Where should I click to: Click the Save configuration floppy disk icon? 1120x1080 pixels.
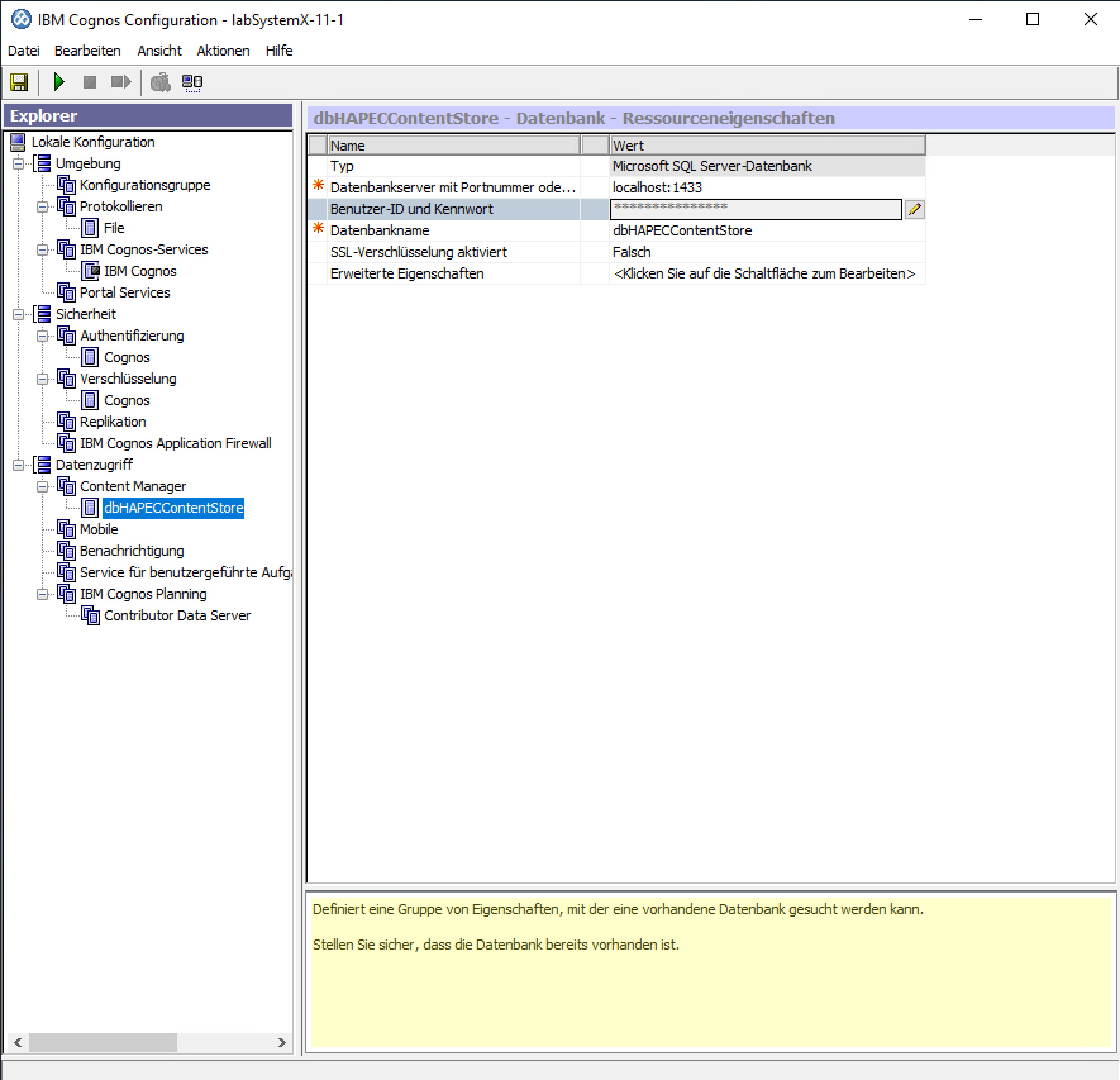click(19, 82)
